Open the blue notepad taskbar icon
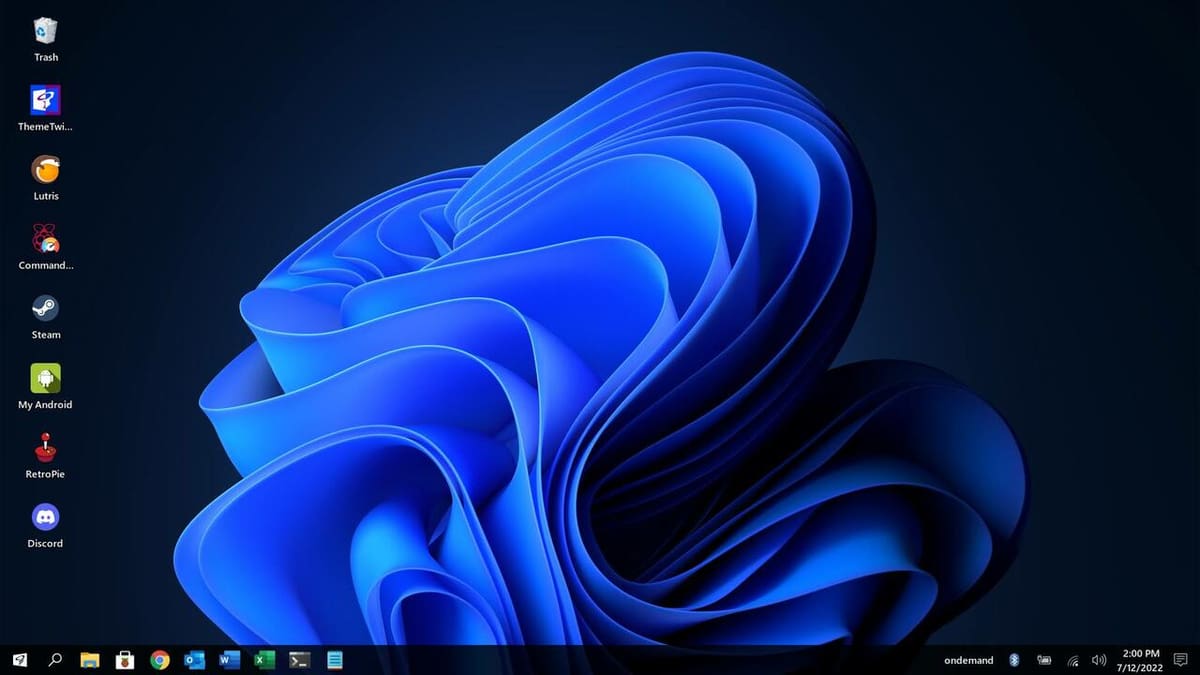This screenshot has width=1200, height=675. [334, 660]
